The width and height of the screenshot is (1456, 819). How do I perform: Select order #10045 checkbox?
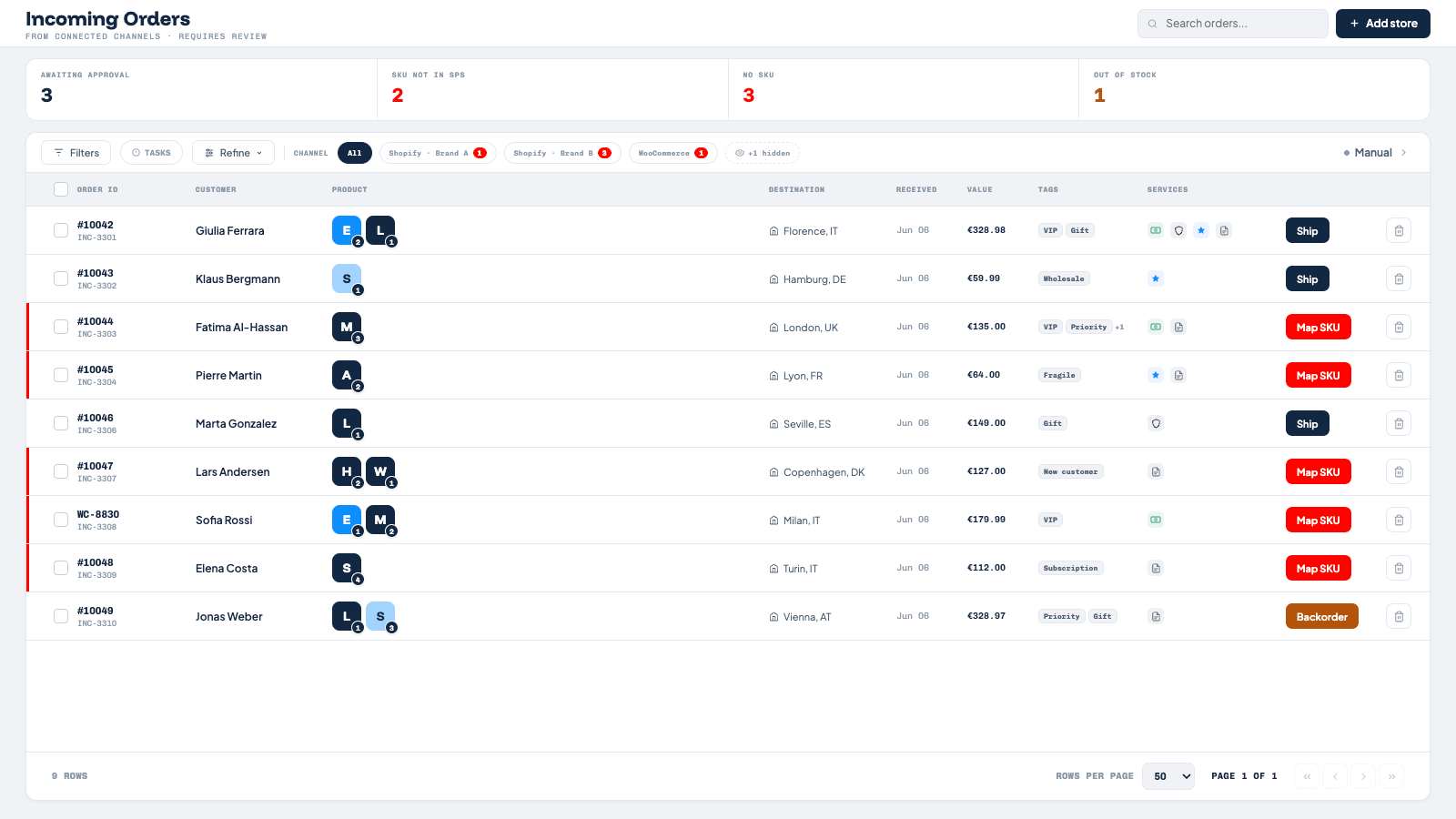coord(61,375)
